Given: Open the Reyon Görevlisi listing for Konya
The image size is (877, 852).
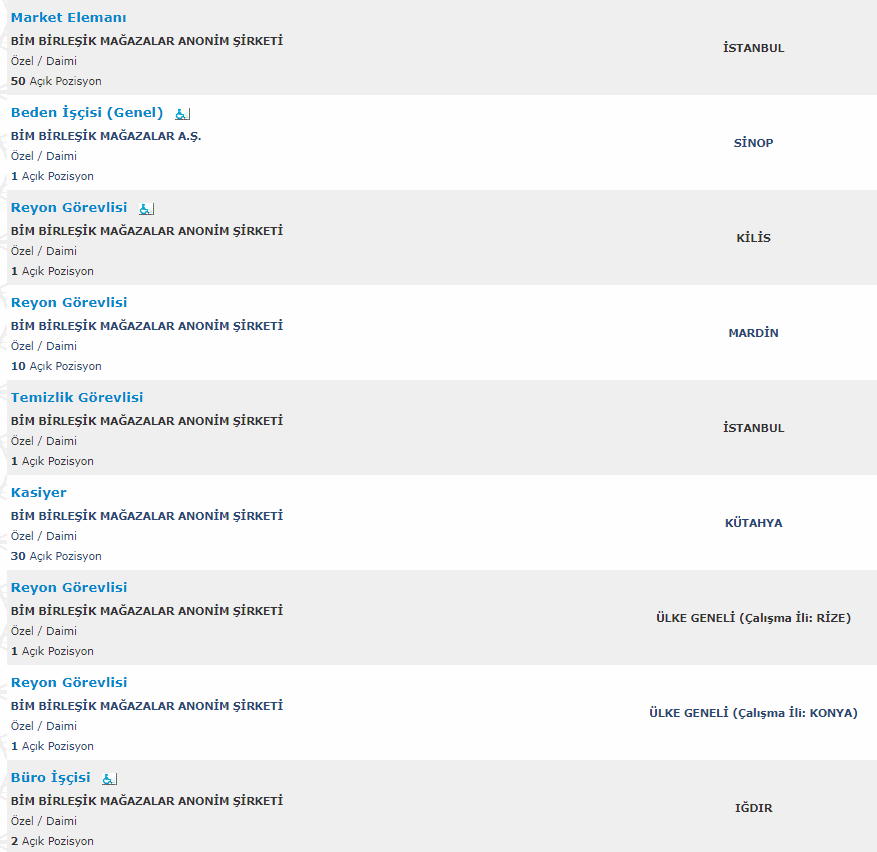Looking at the screenshot, I should 69,682.
